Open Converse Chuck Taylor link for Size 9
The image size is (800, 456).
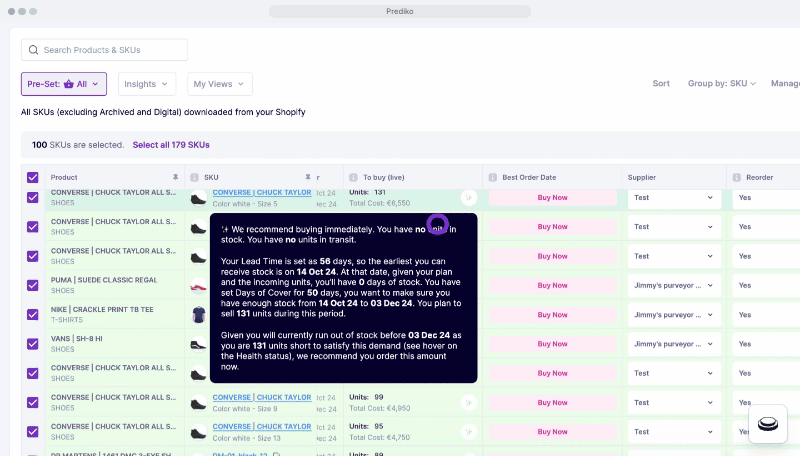point(262,397)
